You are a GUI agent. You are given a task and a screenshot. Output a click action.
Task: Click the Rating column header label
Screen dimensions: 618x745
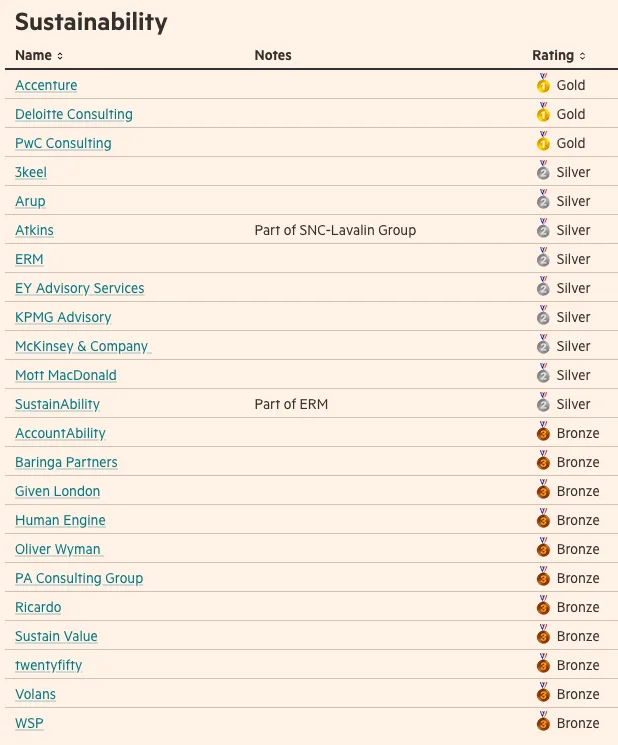(x=553, y=56)
